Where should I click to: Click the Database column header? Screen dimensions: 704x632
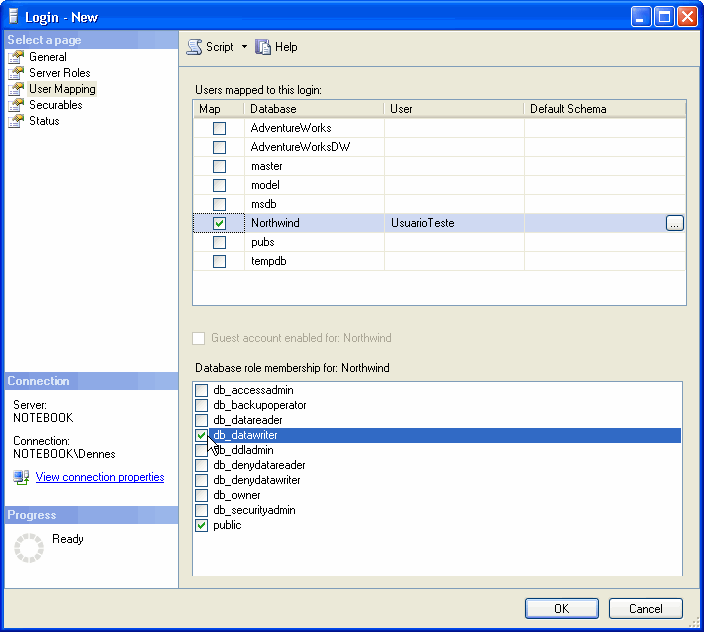[313, 109]
